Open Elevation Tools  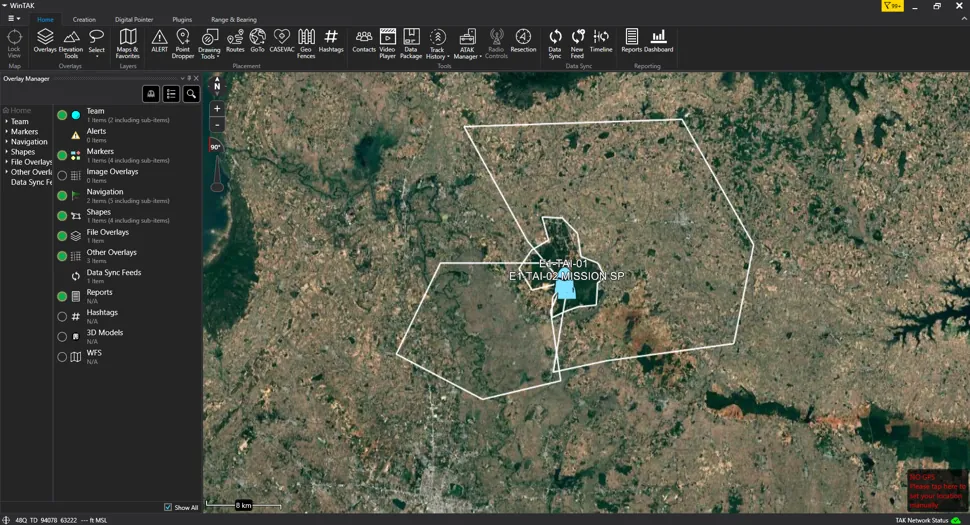tap(71, 43)
